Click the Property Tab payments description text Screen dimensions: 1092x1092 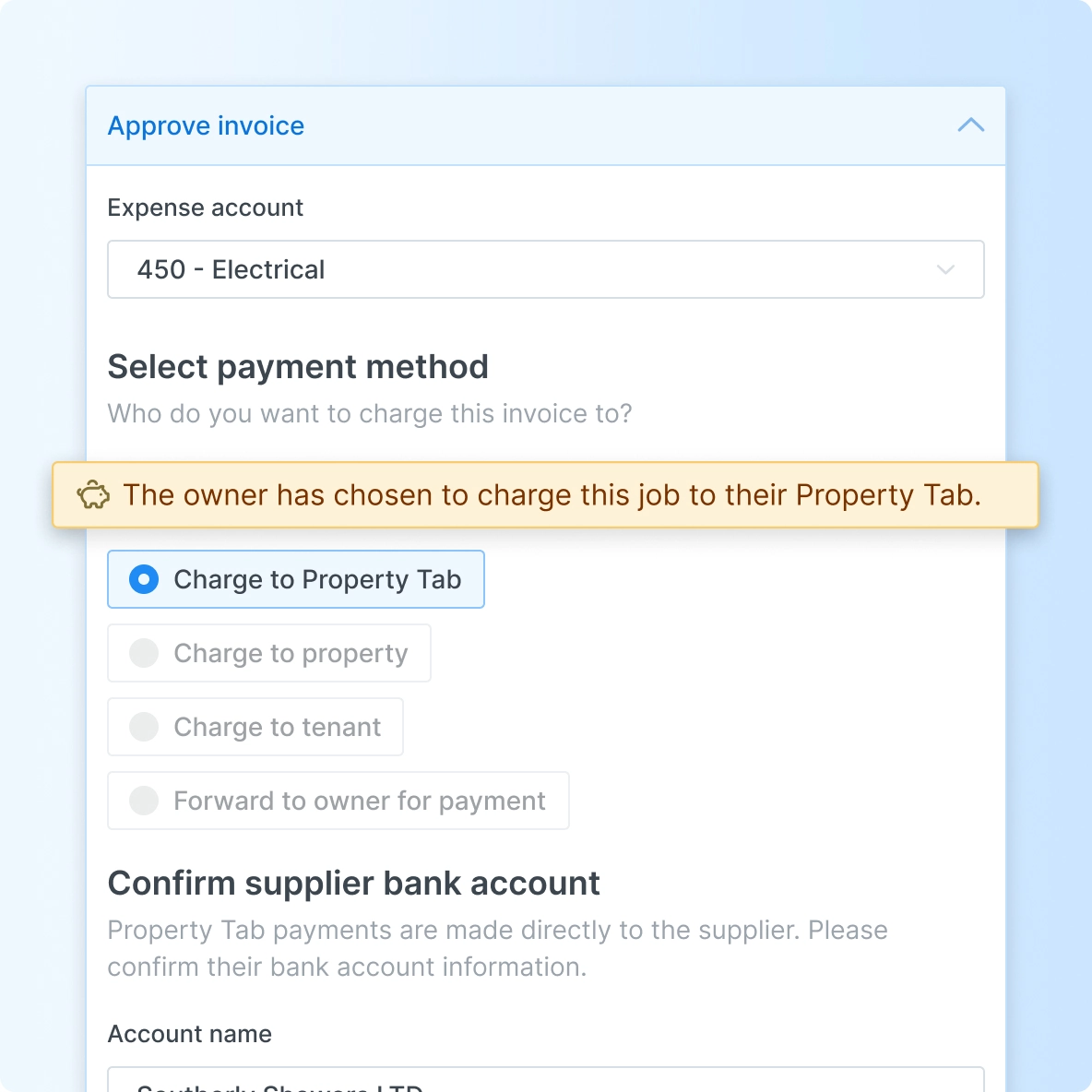497,948
